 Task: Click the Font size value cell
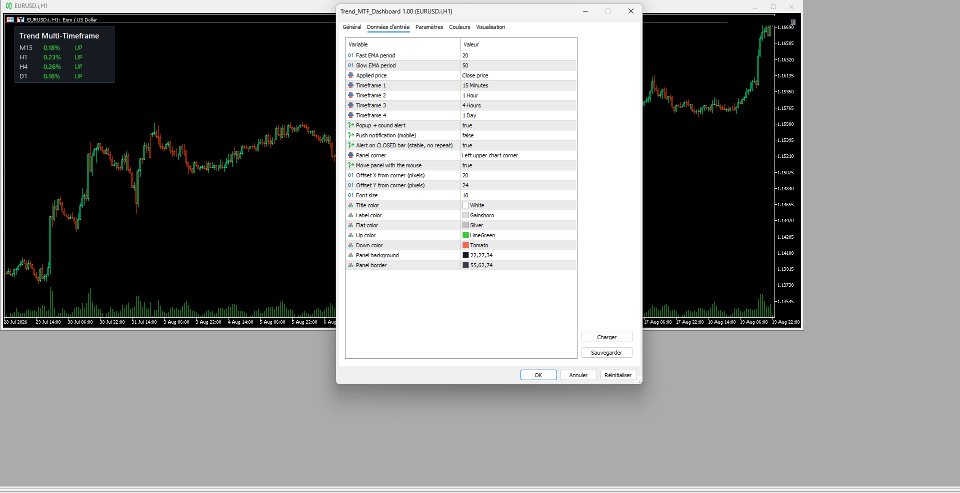(x=518, y=195)
